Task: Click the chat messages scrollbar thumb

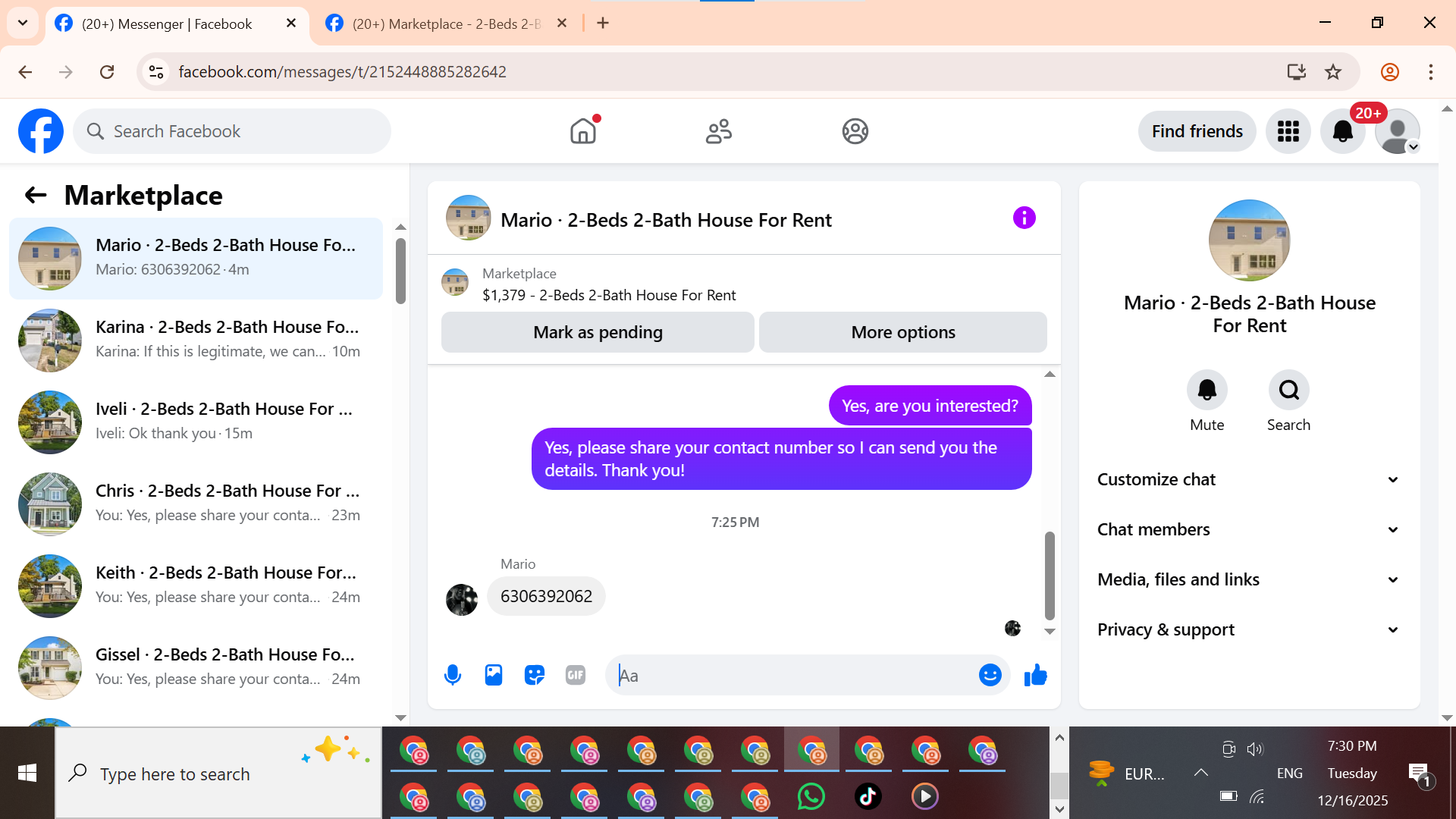Action: [x=1050, y=575]
